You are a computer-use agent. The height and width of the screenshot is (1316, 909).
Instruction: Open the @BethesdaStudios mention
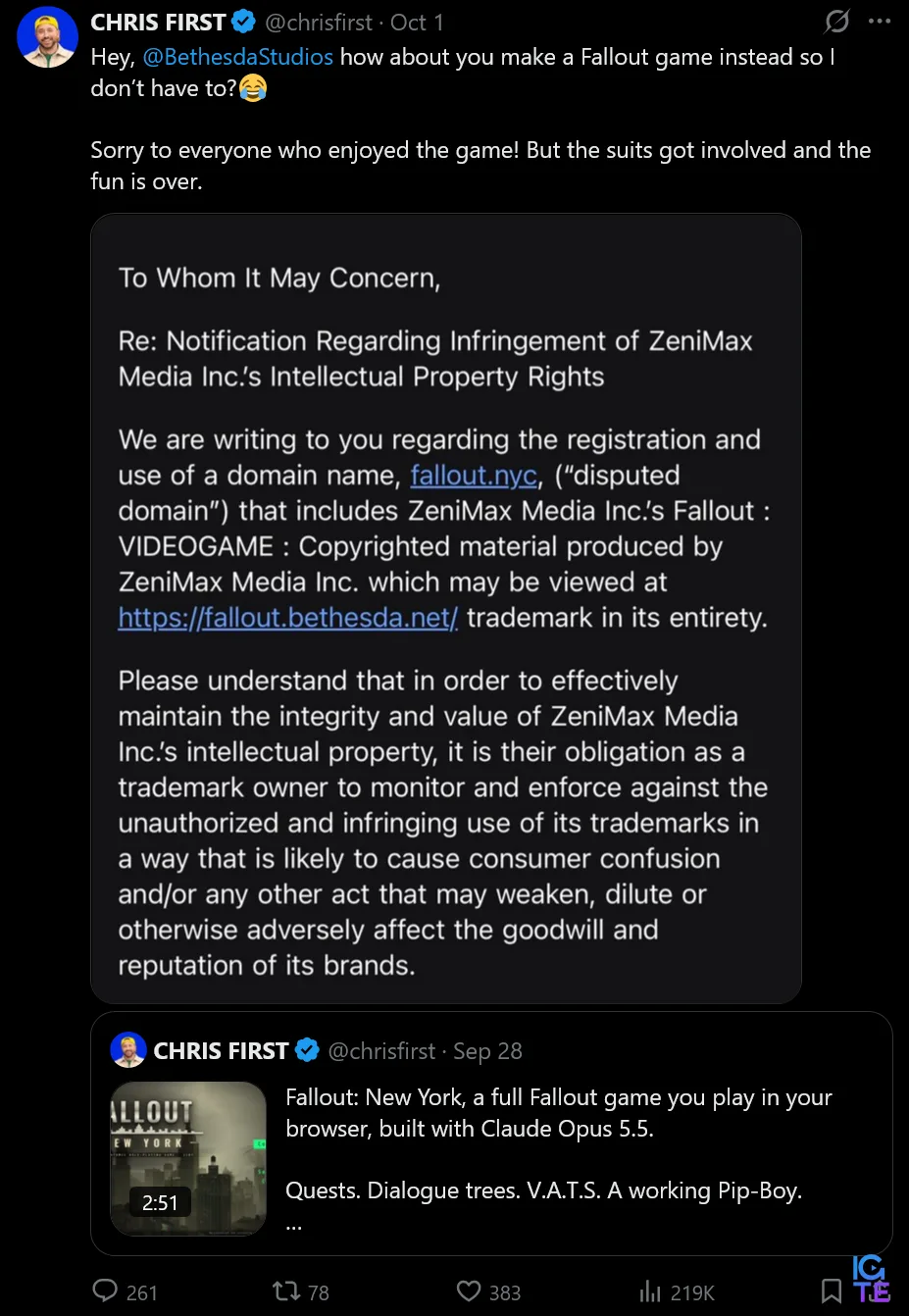(238, 57)
